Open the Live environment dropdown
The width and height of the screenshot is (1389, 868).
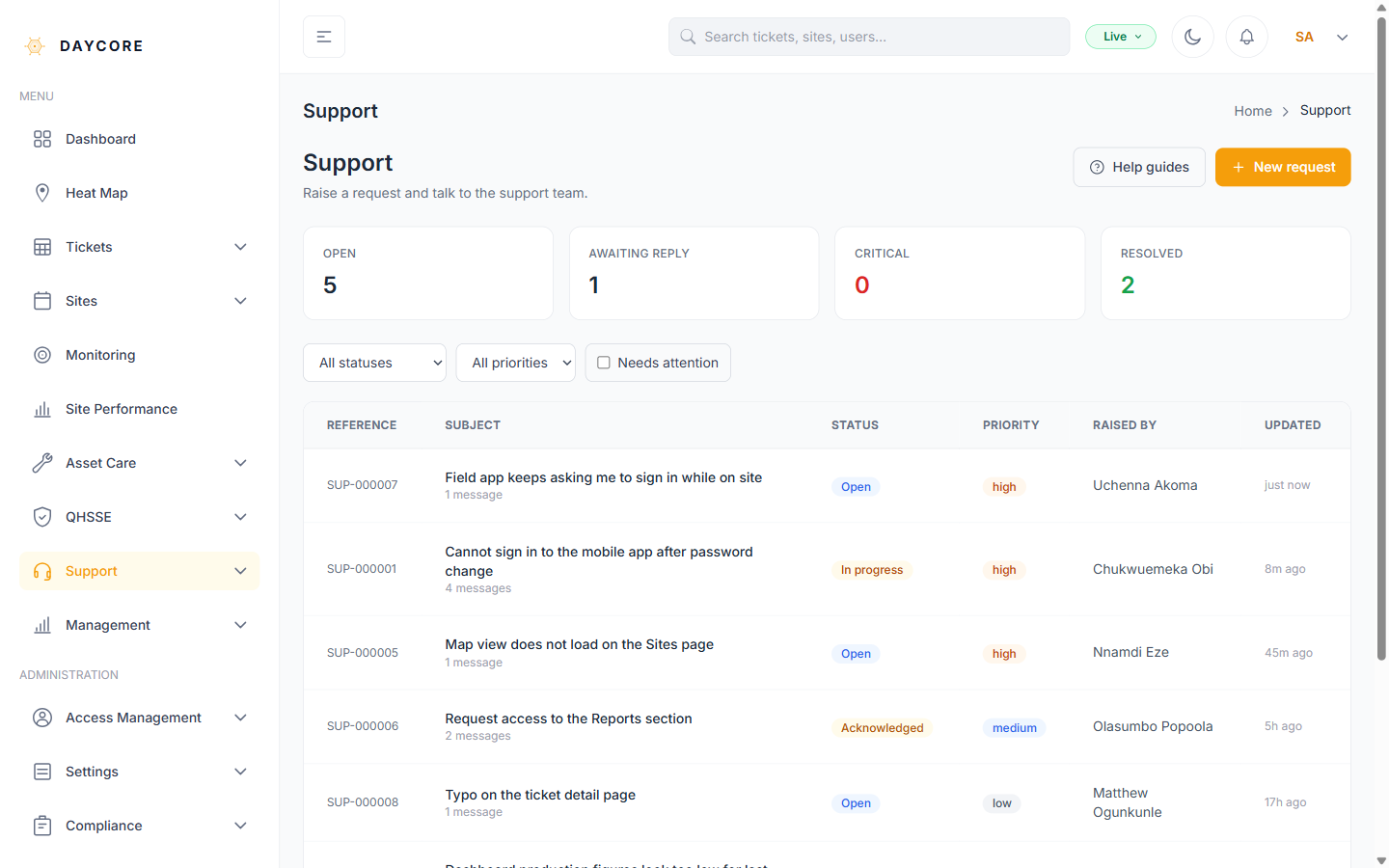1121,37
